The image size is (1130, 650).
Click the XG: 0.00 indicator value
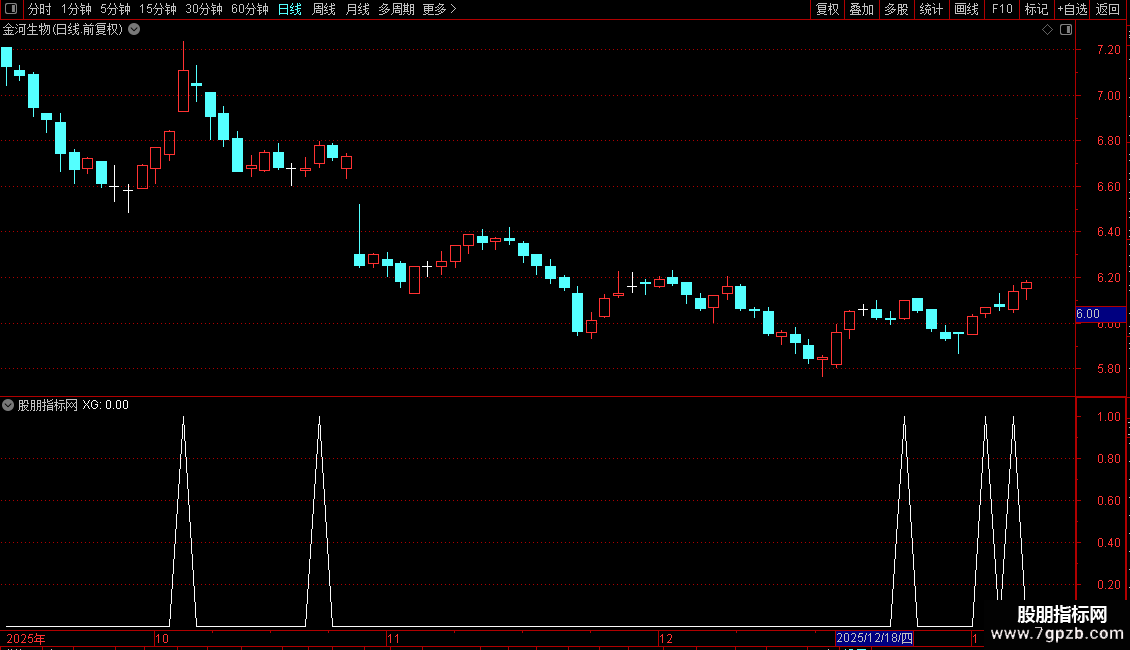coord(105,405)
